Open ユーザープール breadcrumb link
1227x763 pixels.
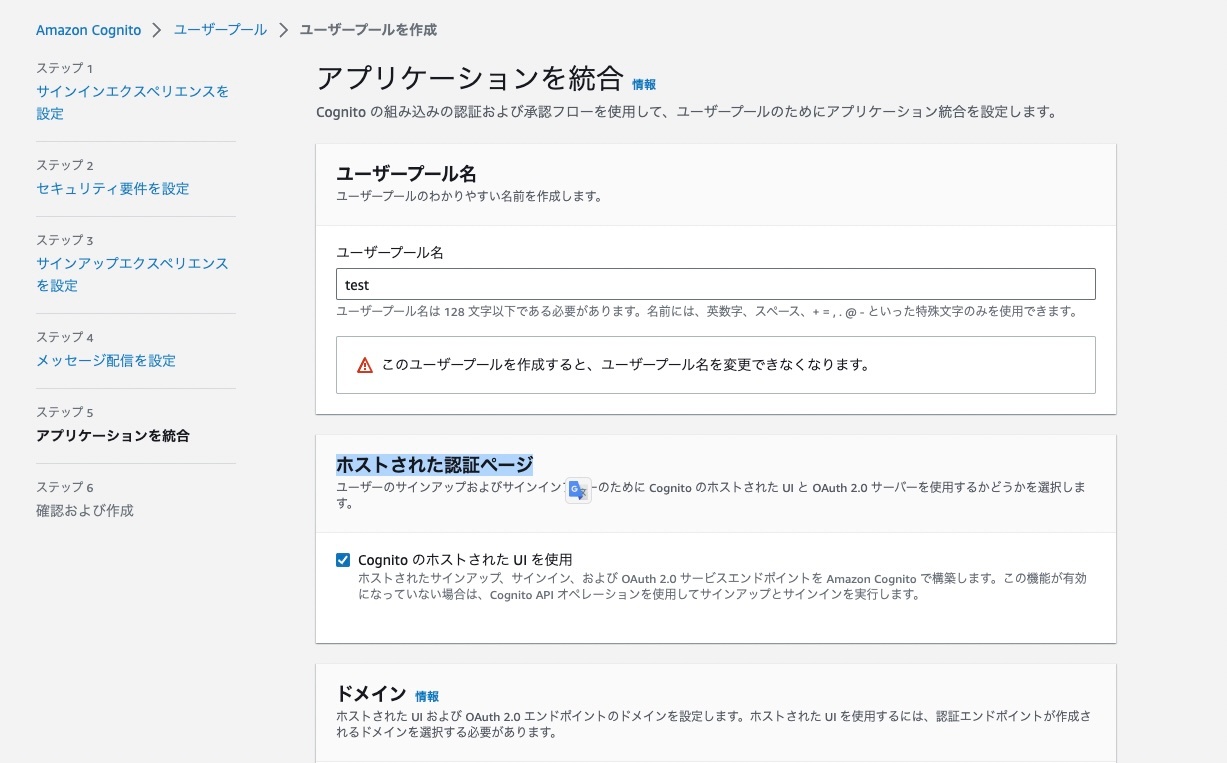[x=220, y=30]
